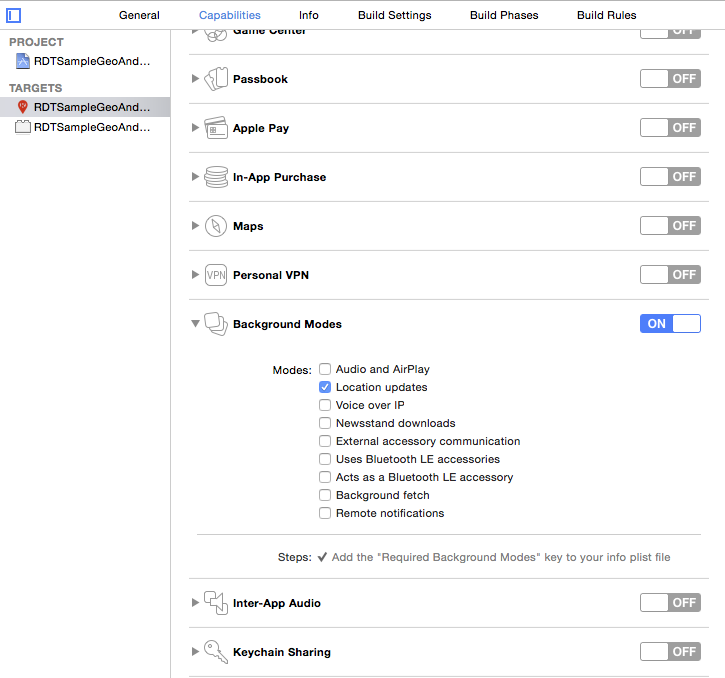Click the Maps compass icon

click(217, 226)
